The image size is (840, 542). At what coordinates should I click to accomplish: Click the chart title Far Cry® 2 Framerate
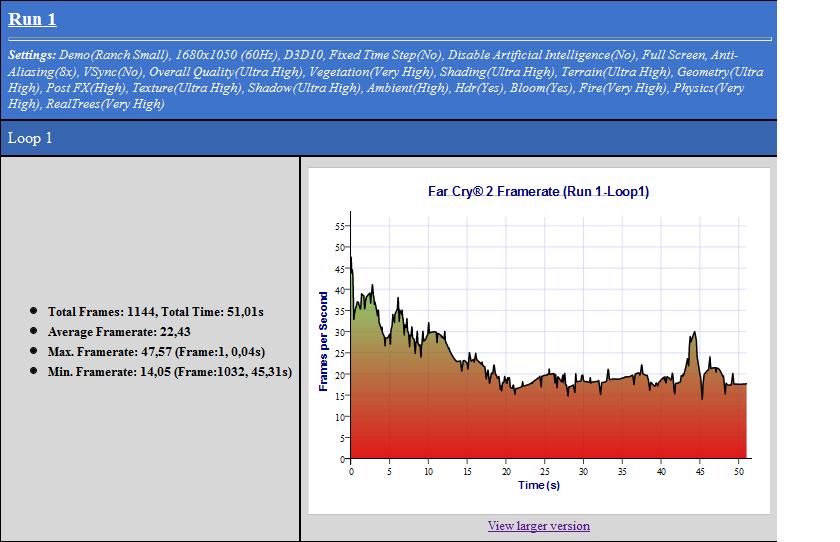(x=538, y=191)
